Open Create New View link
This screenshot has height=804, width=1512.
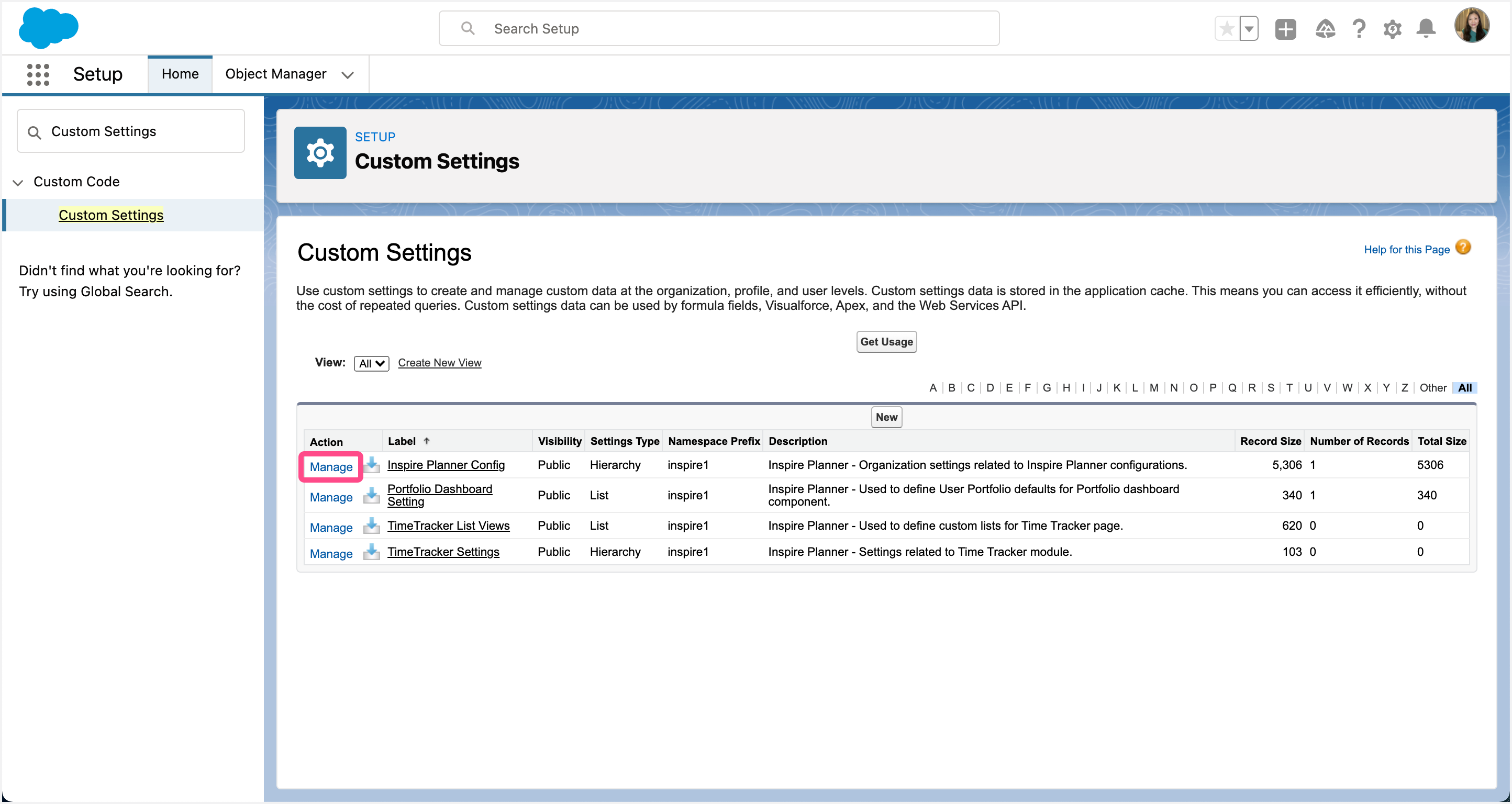(x=439, y=362)
